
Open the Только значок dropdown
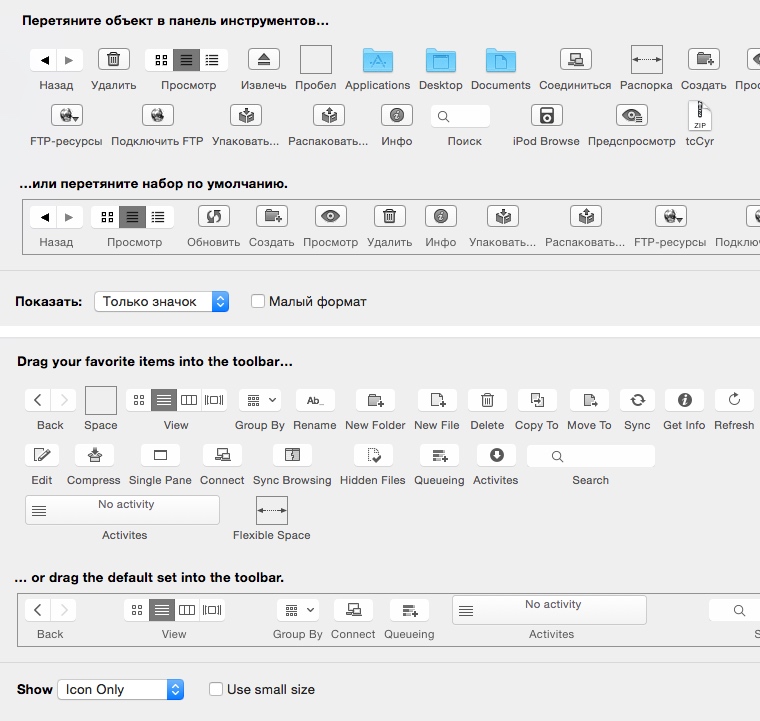click(x=161, y=301)
